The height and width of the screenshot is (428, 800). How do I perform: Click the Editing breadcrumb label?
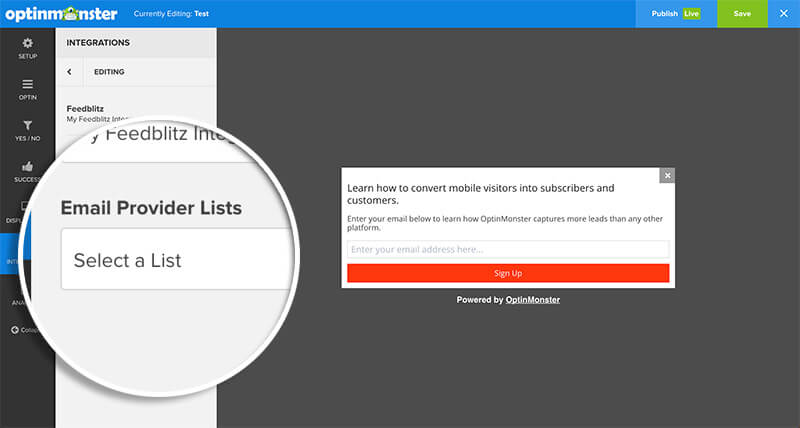(x=109, y=72)
